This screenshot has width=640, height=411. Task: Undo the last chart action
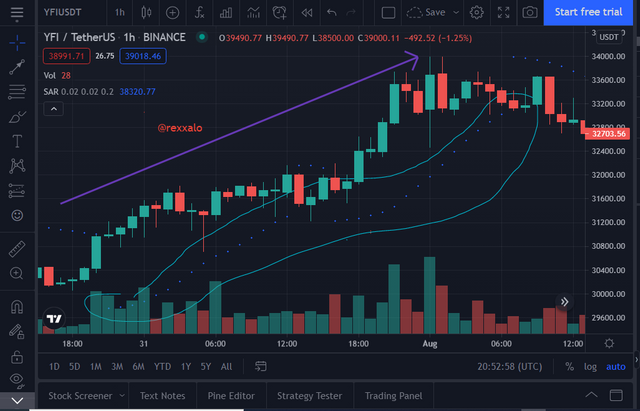[x=331, y=13]
